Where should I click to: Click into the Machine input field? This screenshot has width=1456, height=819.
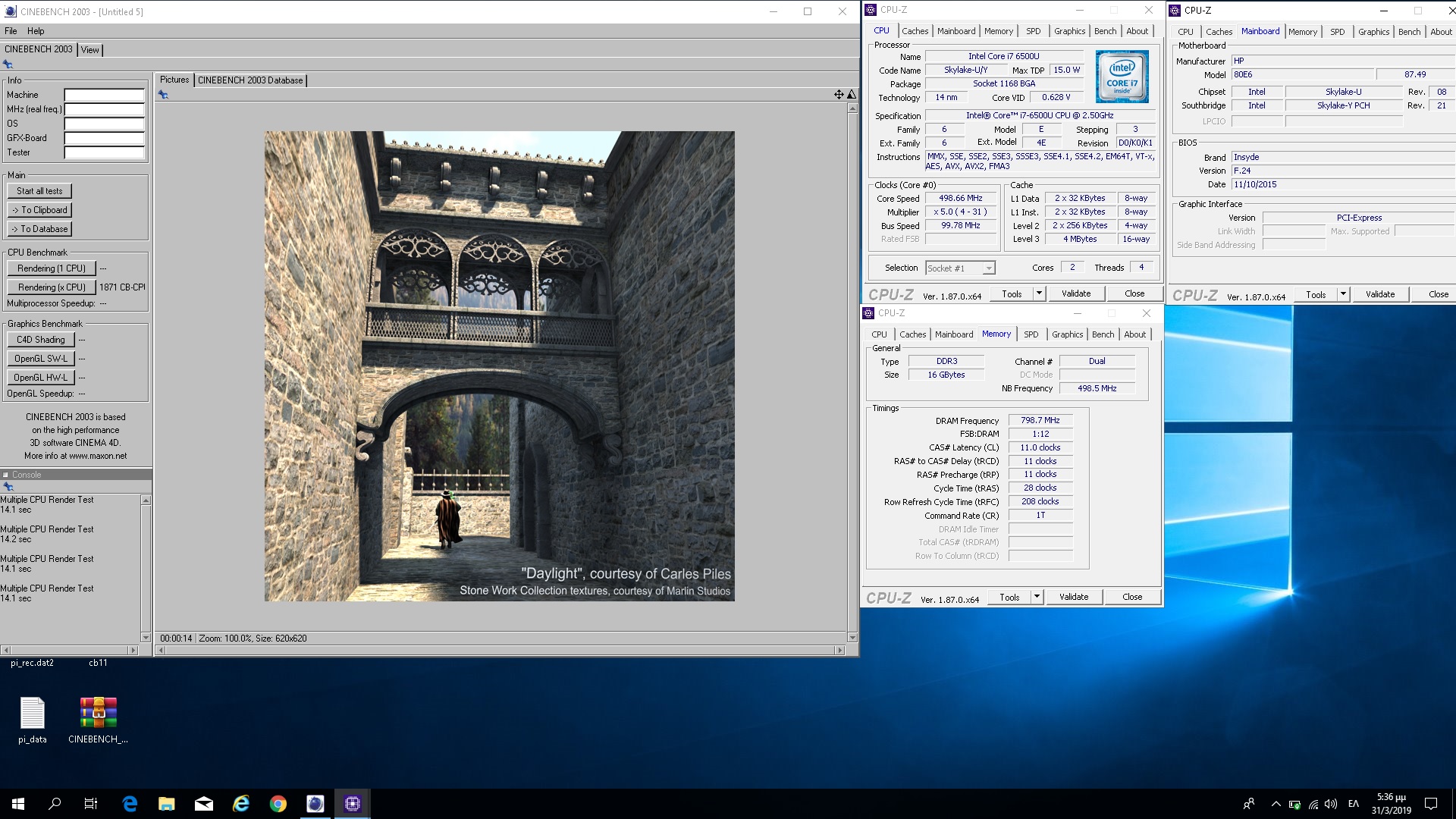point(105,95)
